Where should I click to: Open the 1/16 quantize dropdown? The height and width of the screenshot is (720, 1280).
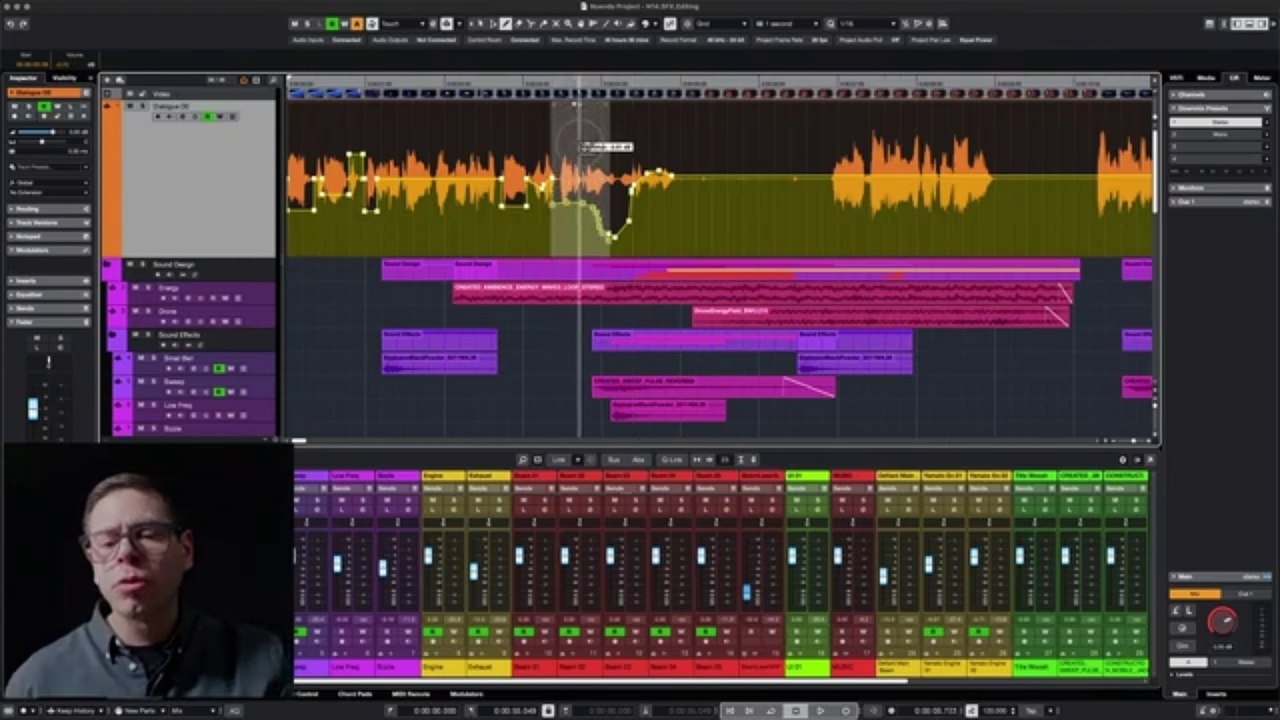(x=867, y=23)
